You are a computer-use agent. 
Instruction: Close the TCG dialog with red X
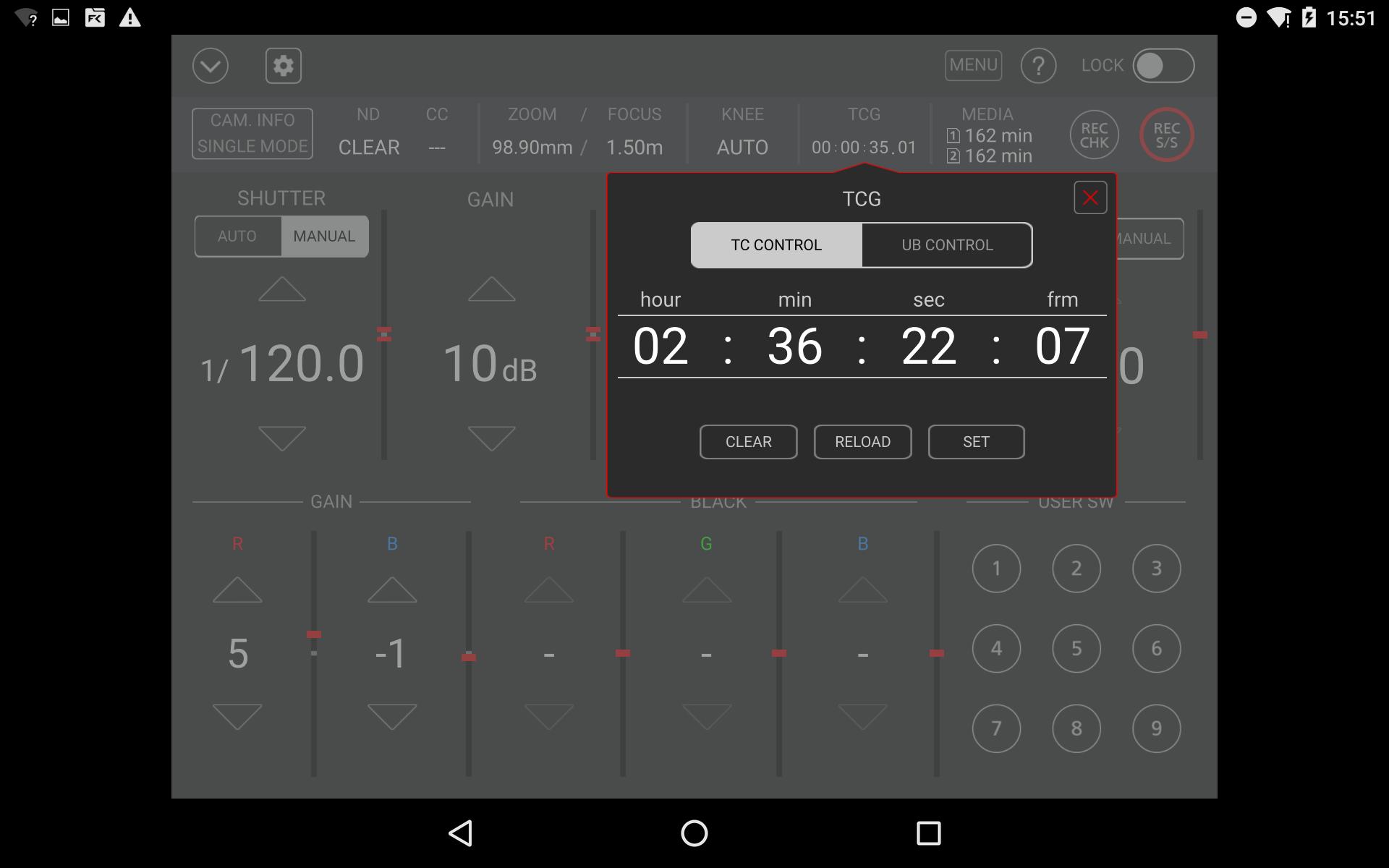(1090, 197)
